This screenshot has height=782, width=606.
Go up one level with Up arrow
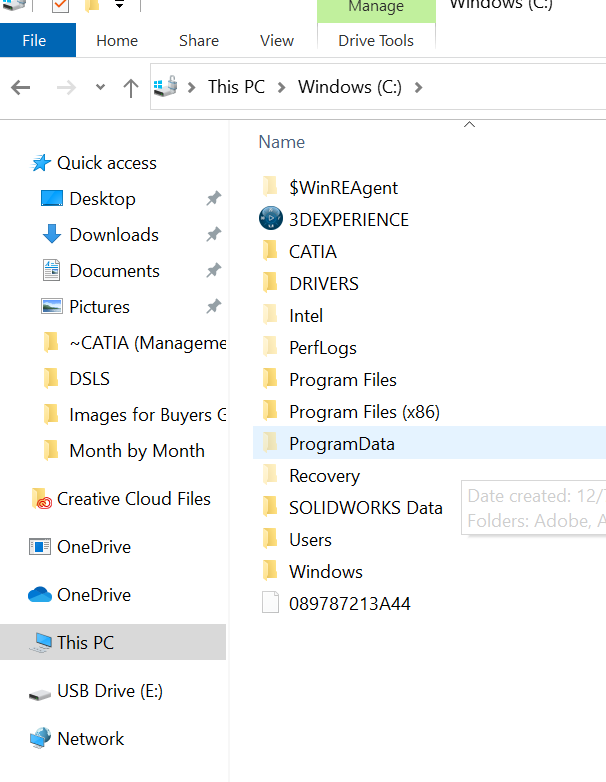click(x=131, y=88)
